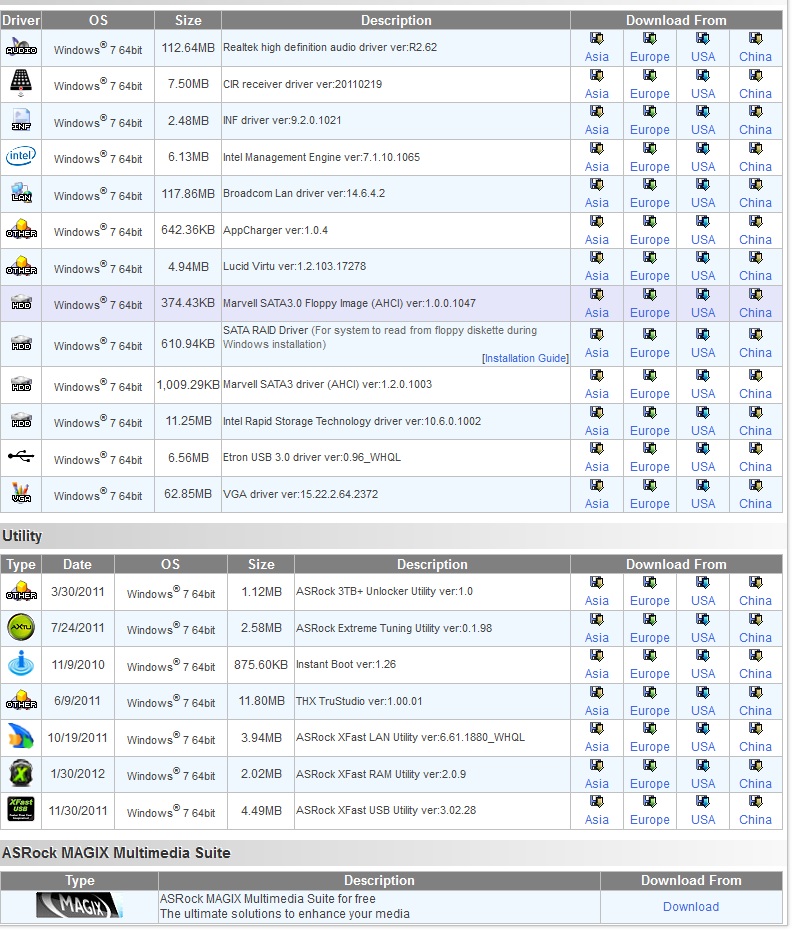Screen dimensions: 797x947
Task: Download THX TruStudio from China
Action: (x=755, y=711)
